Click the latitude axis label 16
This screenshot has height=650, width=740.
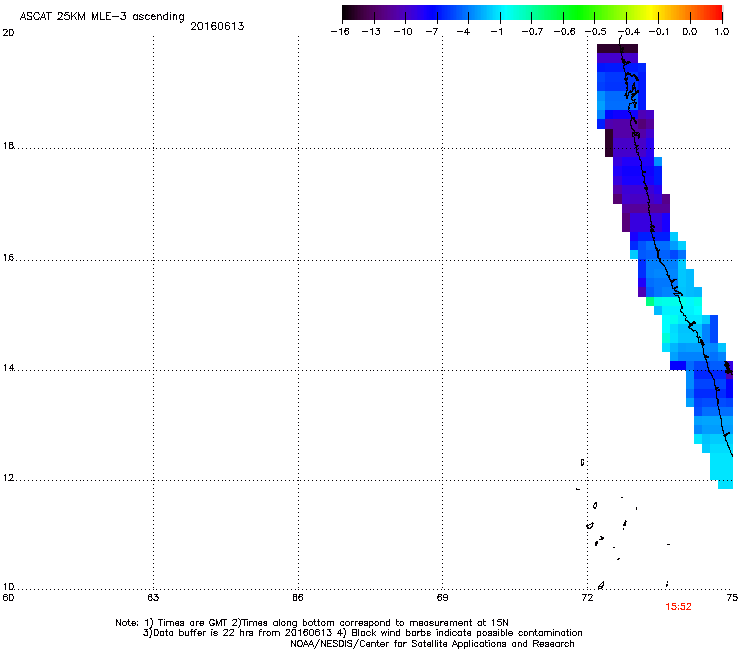coord(8,258)
